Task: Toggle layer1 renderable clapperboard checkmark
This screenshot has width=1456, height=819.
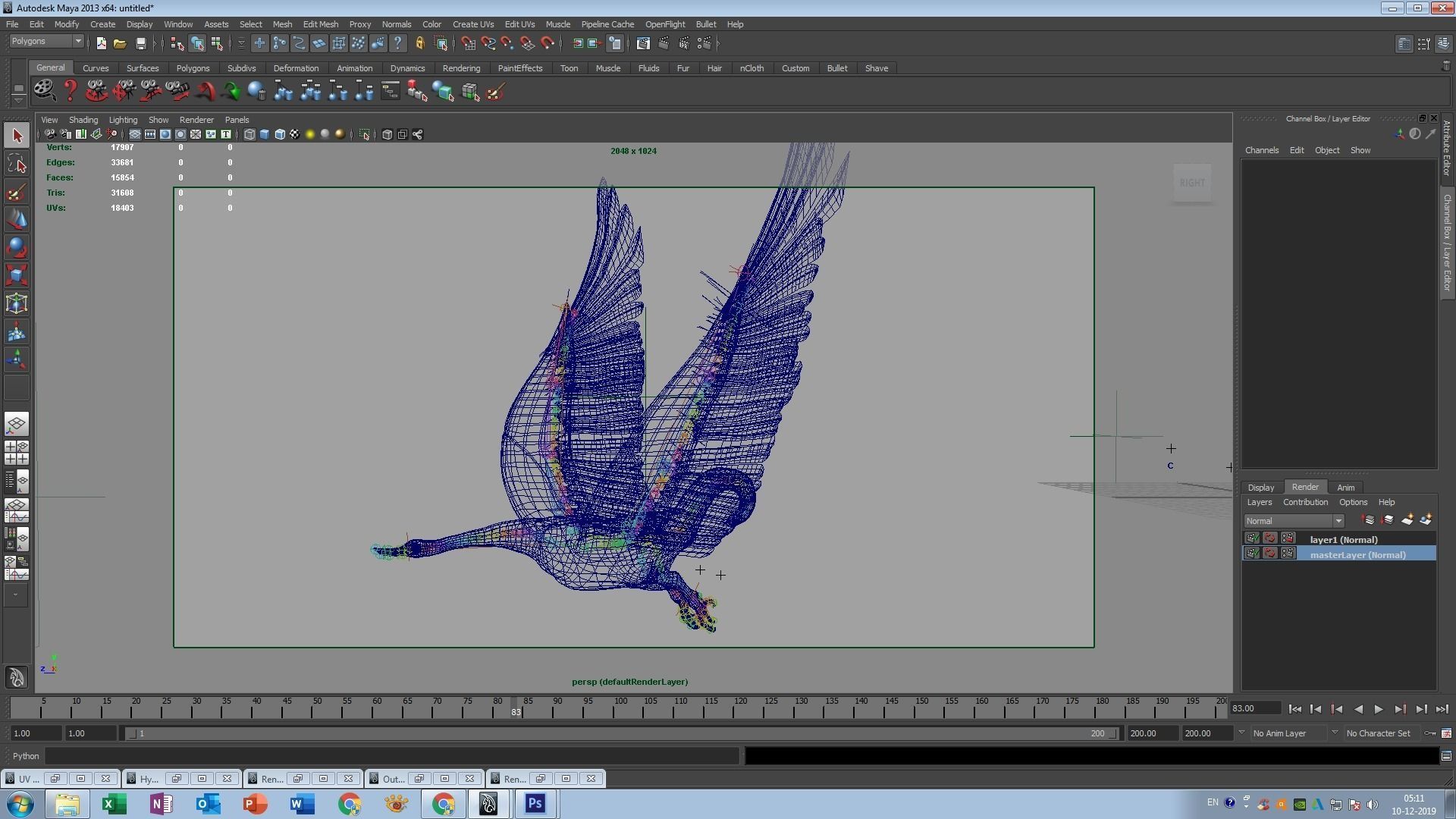Action: tap(1252, 538)
